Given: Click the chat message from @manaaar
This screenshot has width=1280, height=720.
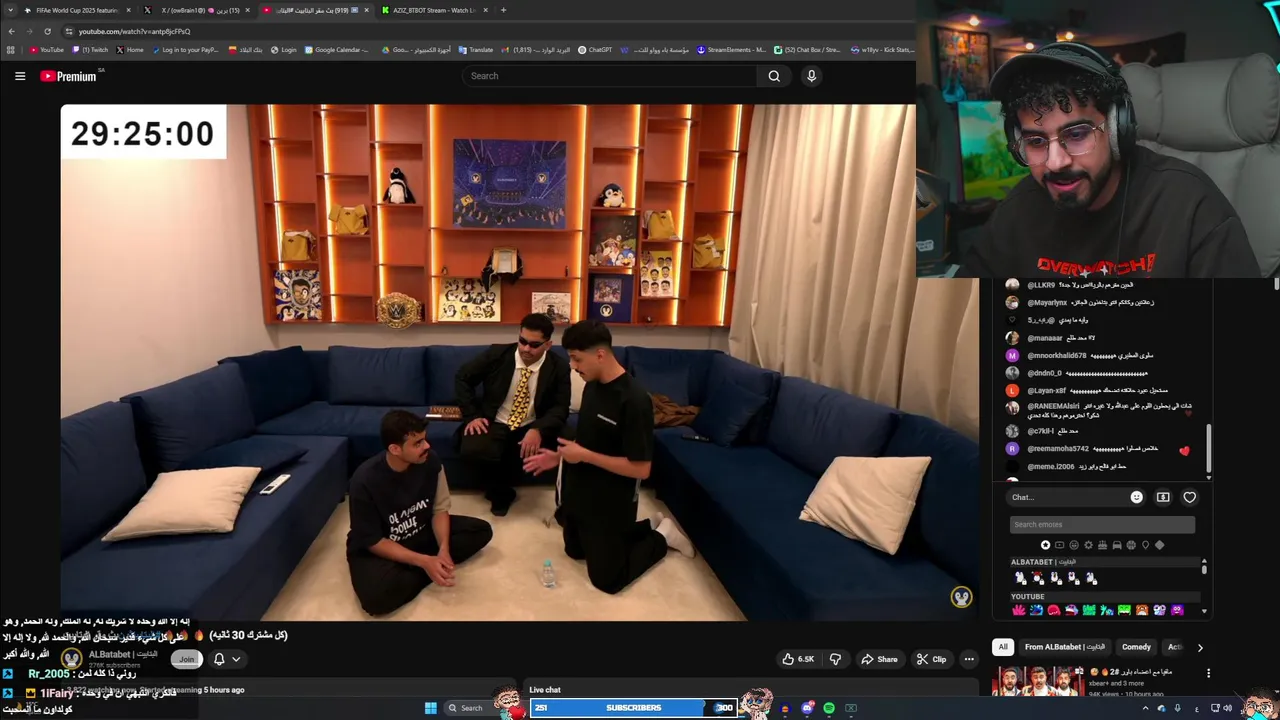Looking at the screenshot, I should click(x=1061, y=338).
